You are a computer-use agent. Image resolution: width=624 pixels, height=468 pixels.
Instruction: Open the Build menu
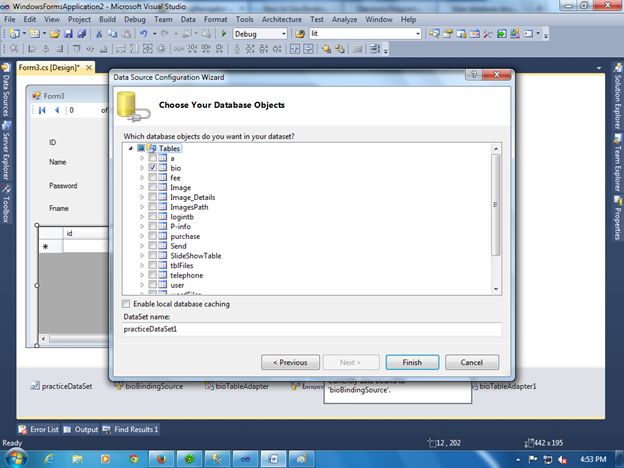(107, 19)
